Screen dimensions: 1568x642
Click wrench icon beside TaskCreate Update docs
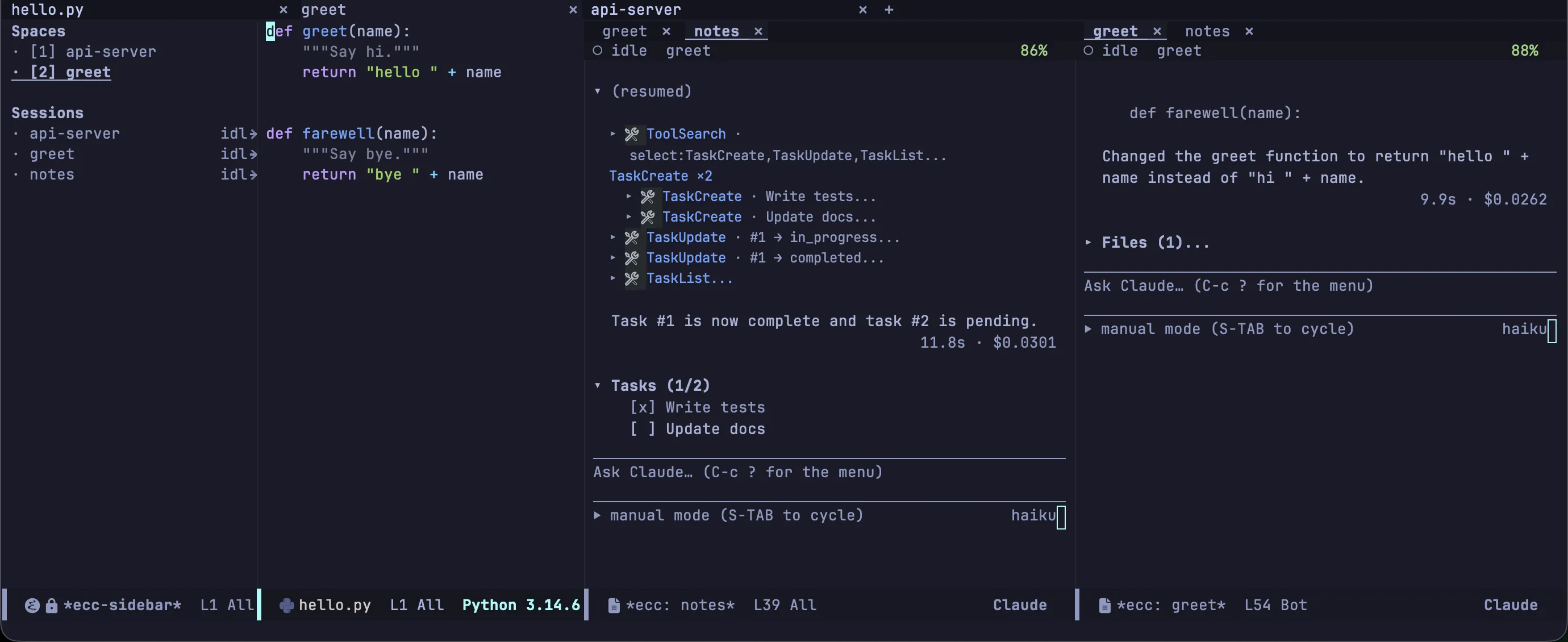click(648, 217)
